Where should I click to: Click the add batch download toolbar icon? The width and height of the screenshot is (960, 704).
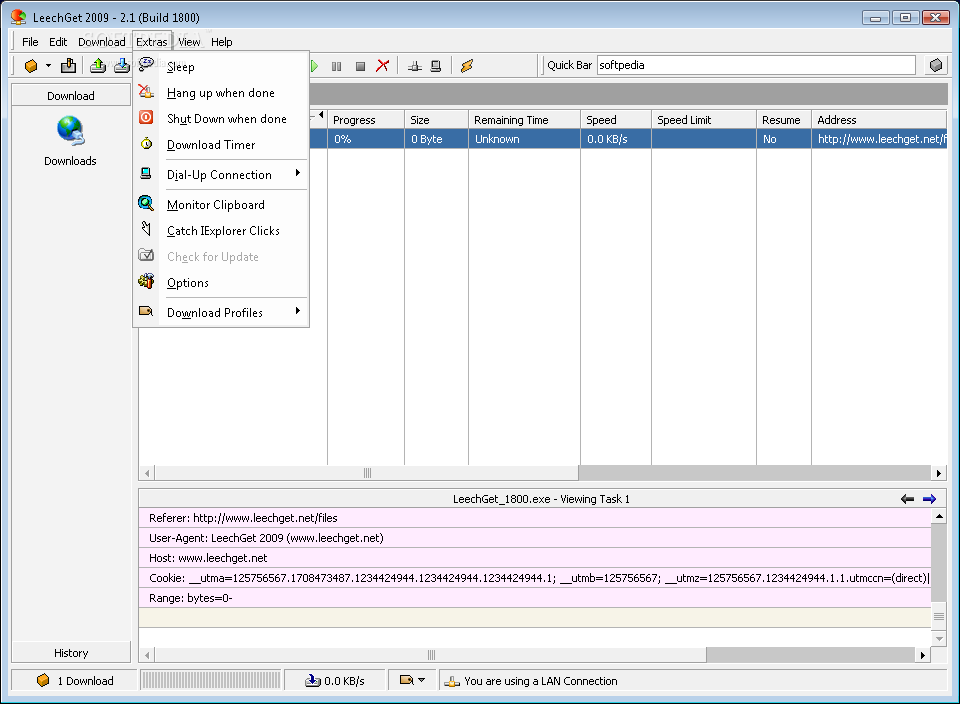[69, 66]
